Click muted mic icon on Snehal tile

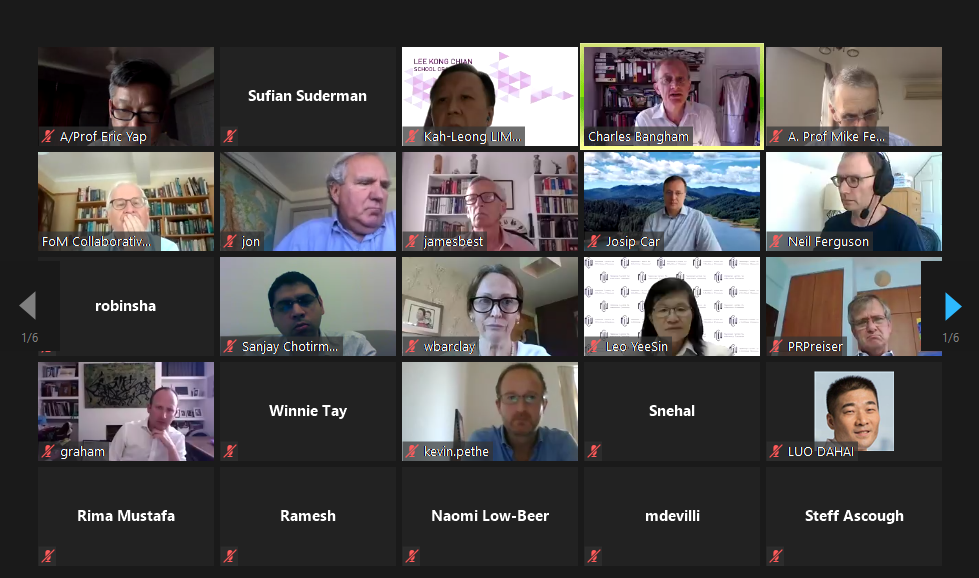pyautogui.click(x=594, y=451)
